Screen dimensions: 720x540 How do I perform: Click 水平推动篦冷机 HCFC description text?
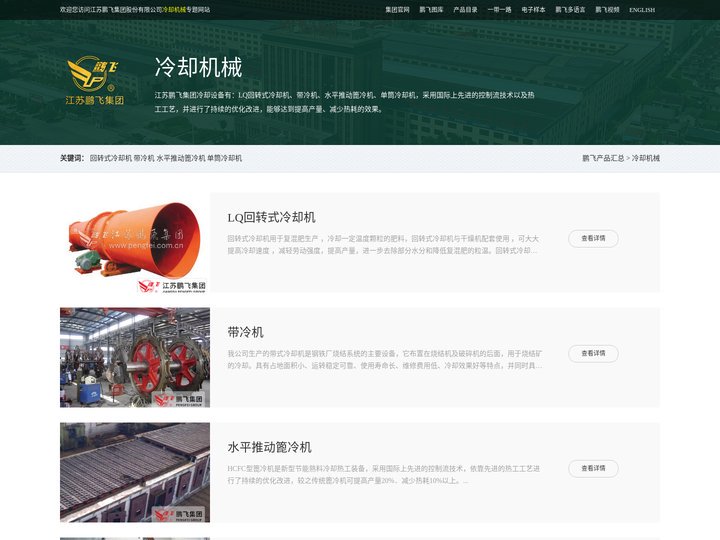click(x=383, y=475)
